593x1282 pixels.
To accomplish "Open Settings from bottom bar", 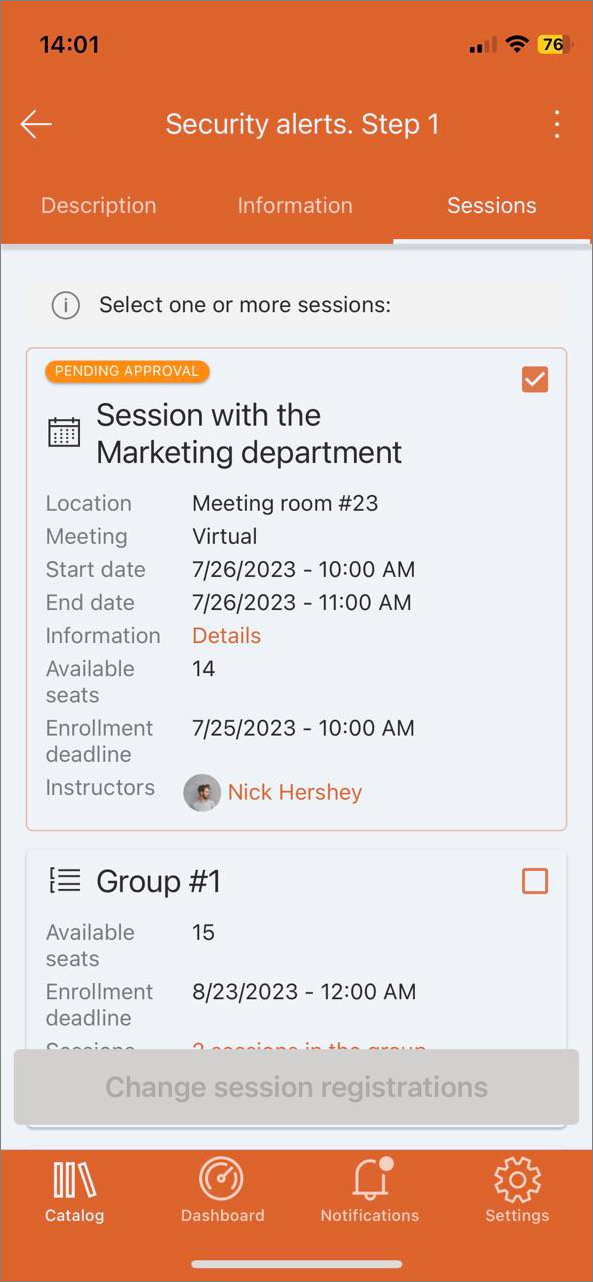I will (517, 1192).
